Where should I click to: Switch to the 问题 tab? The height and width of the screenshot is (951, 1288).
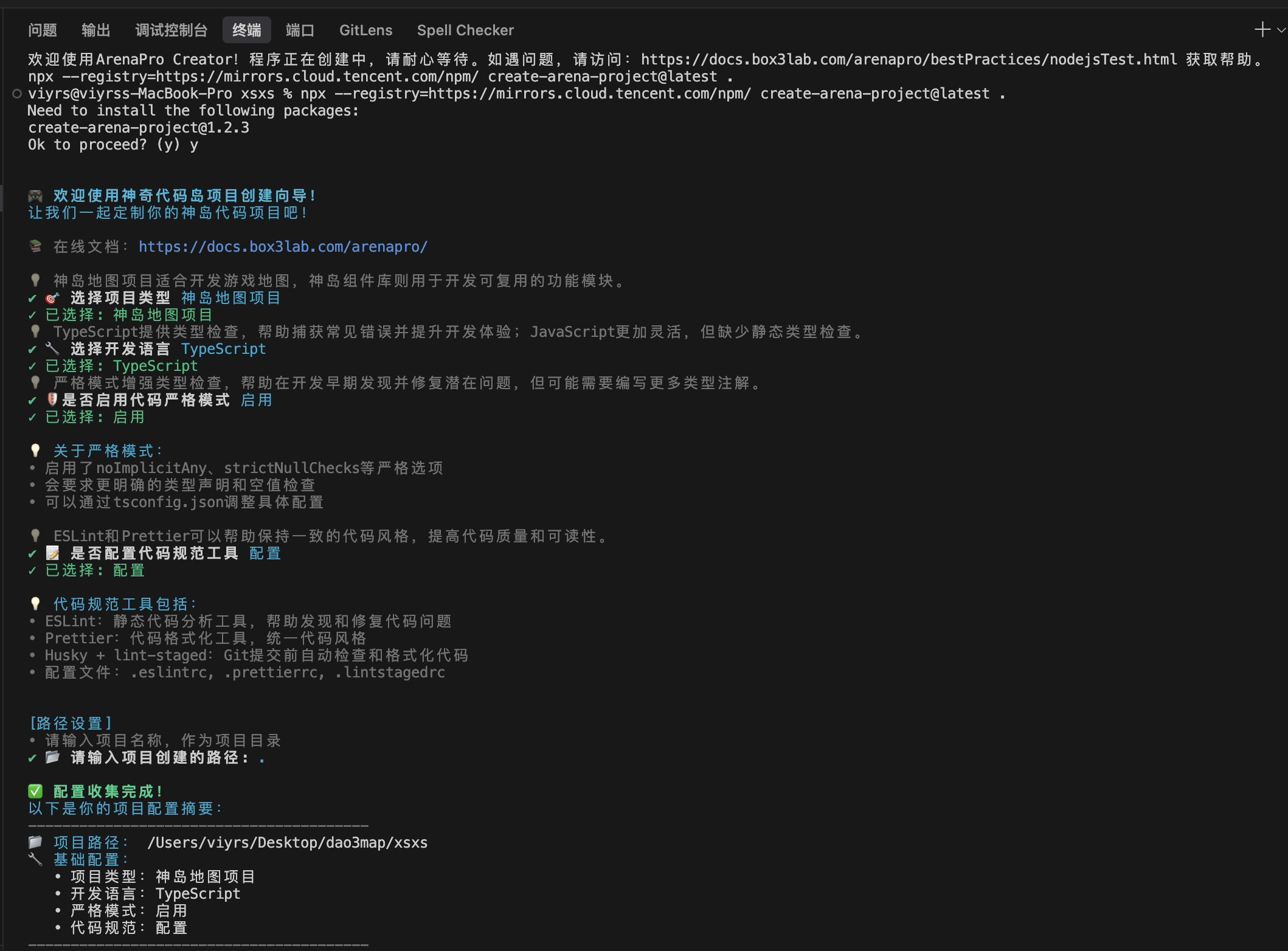[x=43, y=30]
